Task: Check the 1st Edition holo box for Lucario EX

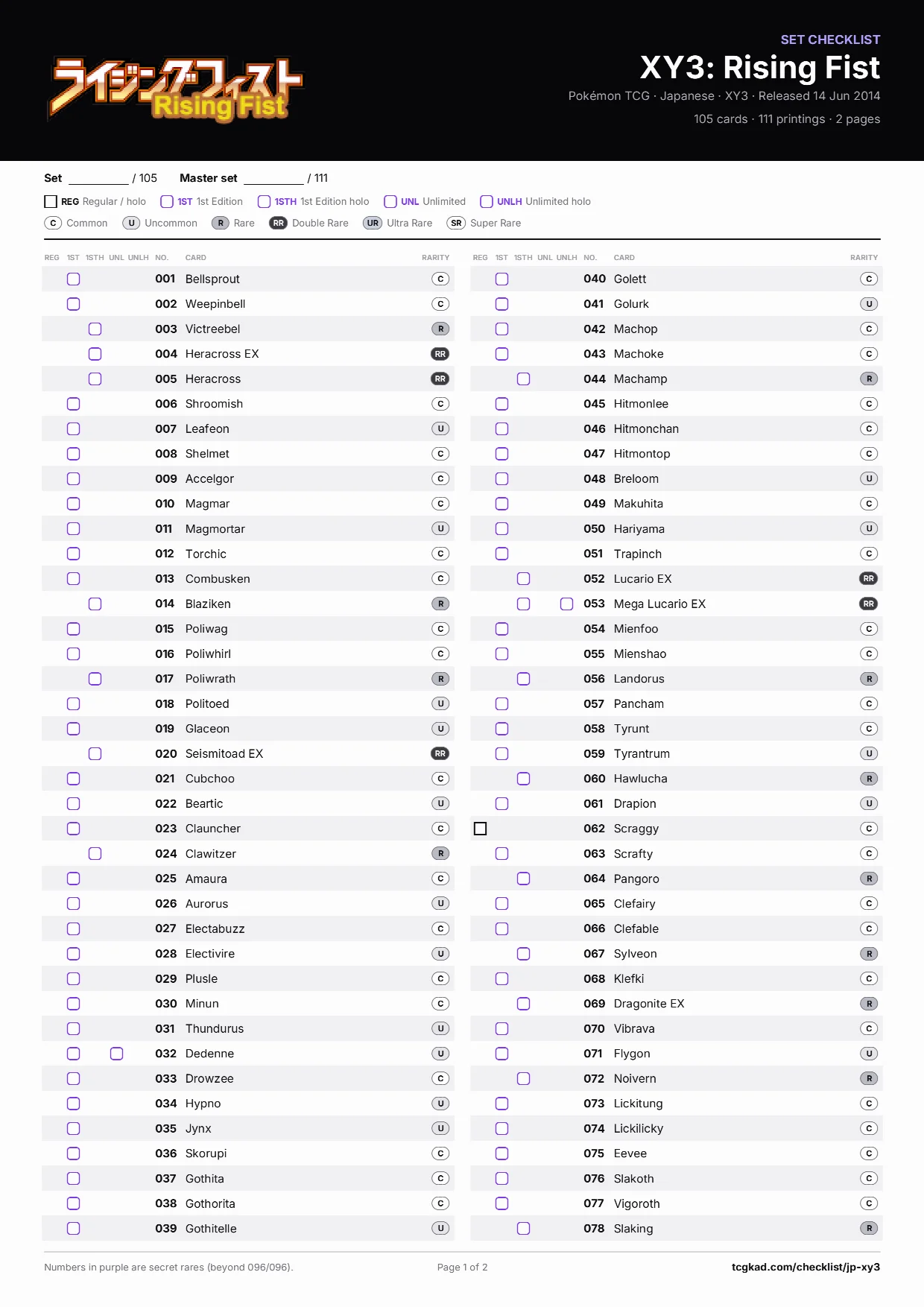Action: click(x=524, y=579)
